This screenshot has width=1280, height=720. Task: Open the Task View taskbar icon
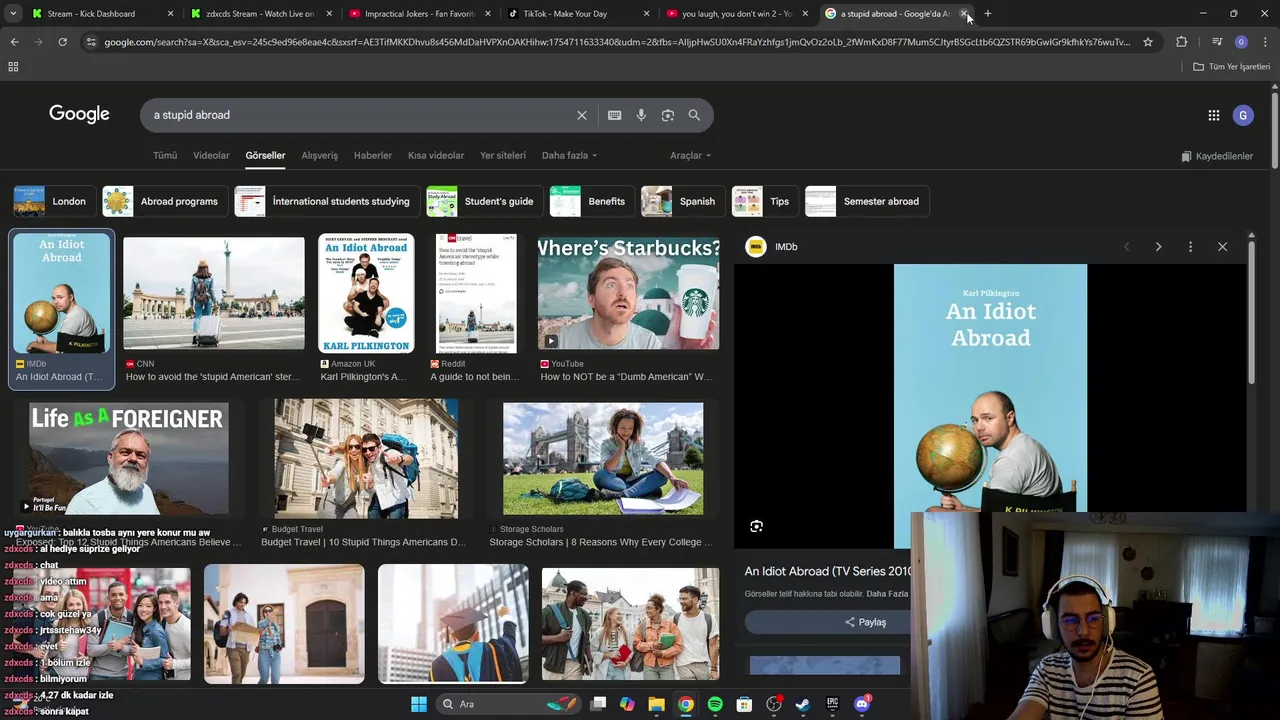coord(598,704)
